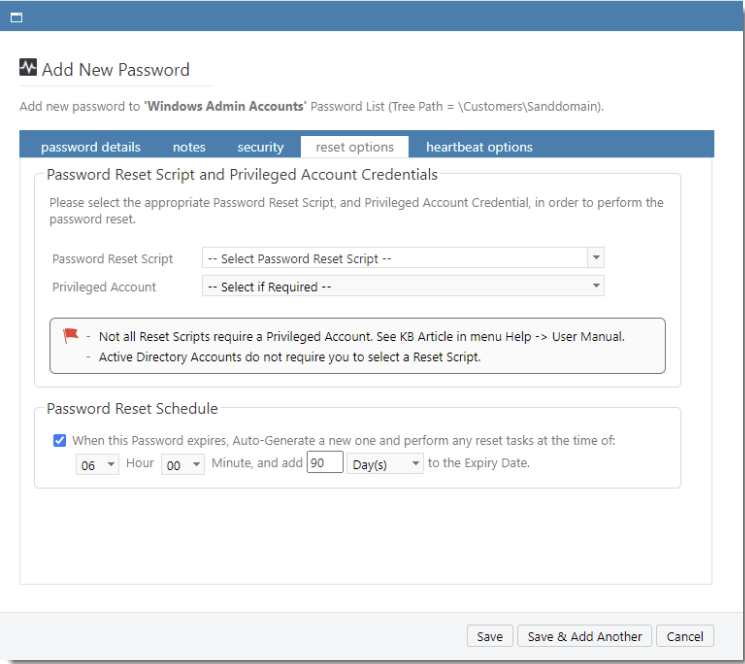Open the notes tab
Screen dimensions: 745x664
(189, 147)
